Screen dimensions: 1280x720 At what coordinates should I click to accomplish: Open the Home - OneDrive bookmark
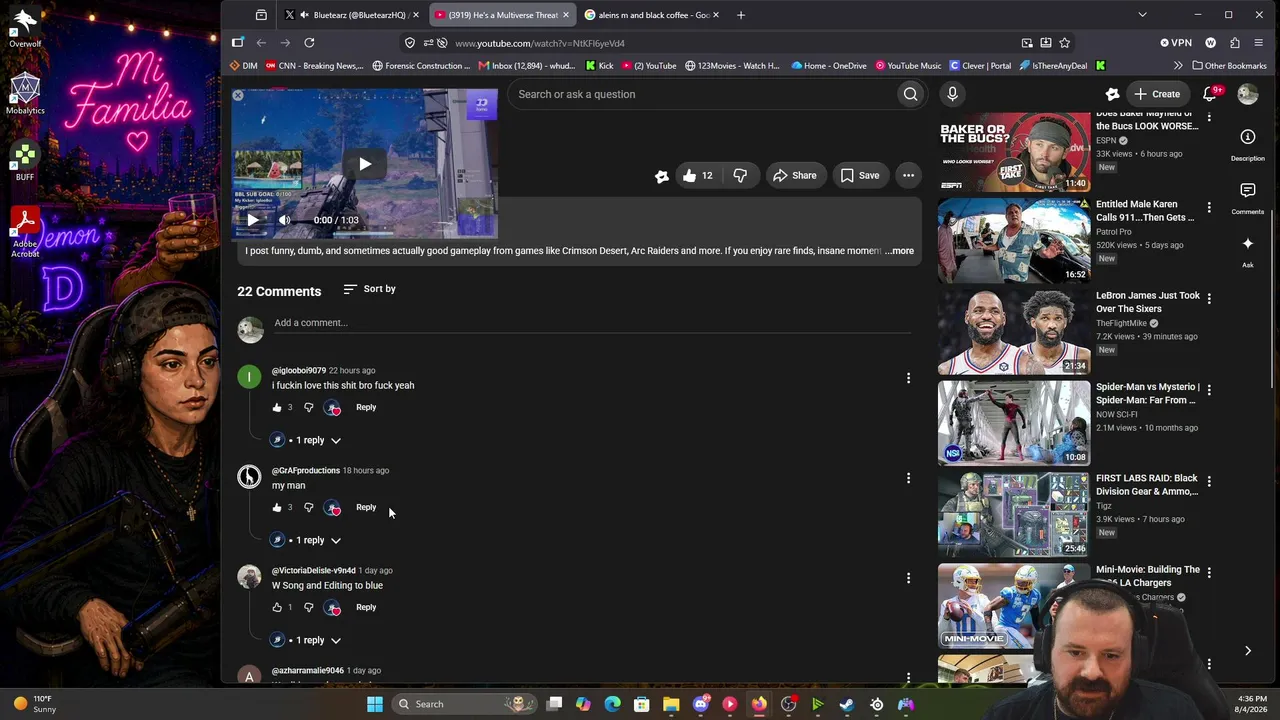829,66
